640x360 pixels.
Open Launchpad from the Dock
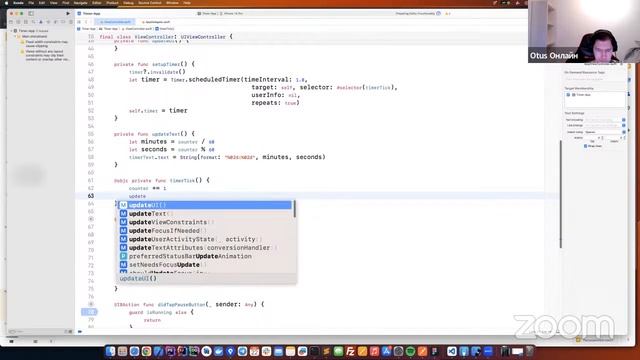(122, 351)
